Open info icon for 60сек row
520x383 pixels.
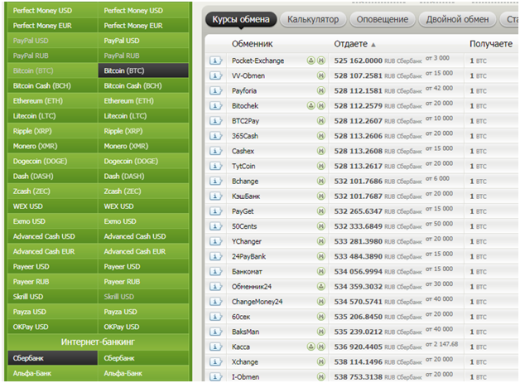coord(215,317)
